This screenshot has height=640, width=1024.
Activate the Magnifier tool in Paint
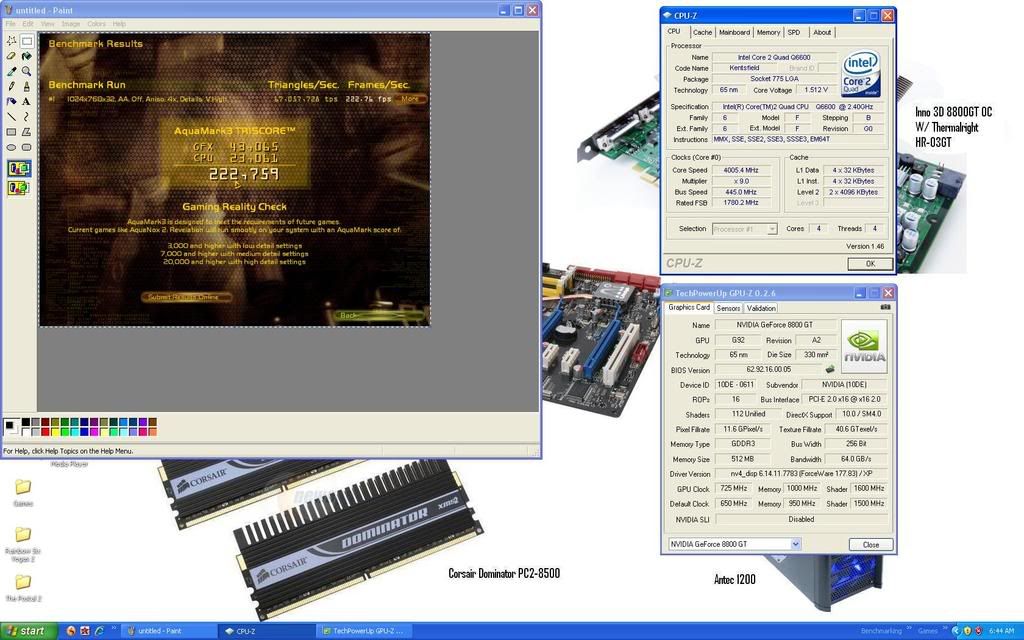(x=27, y=71)
